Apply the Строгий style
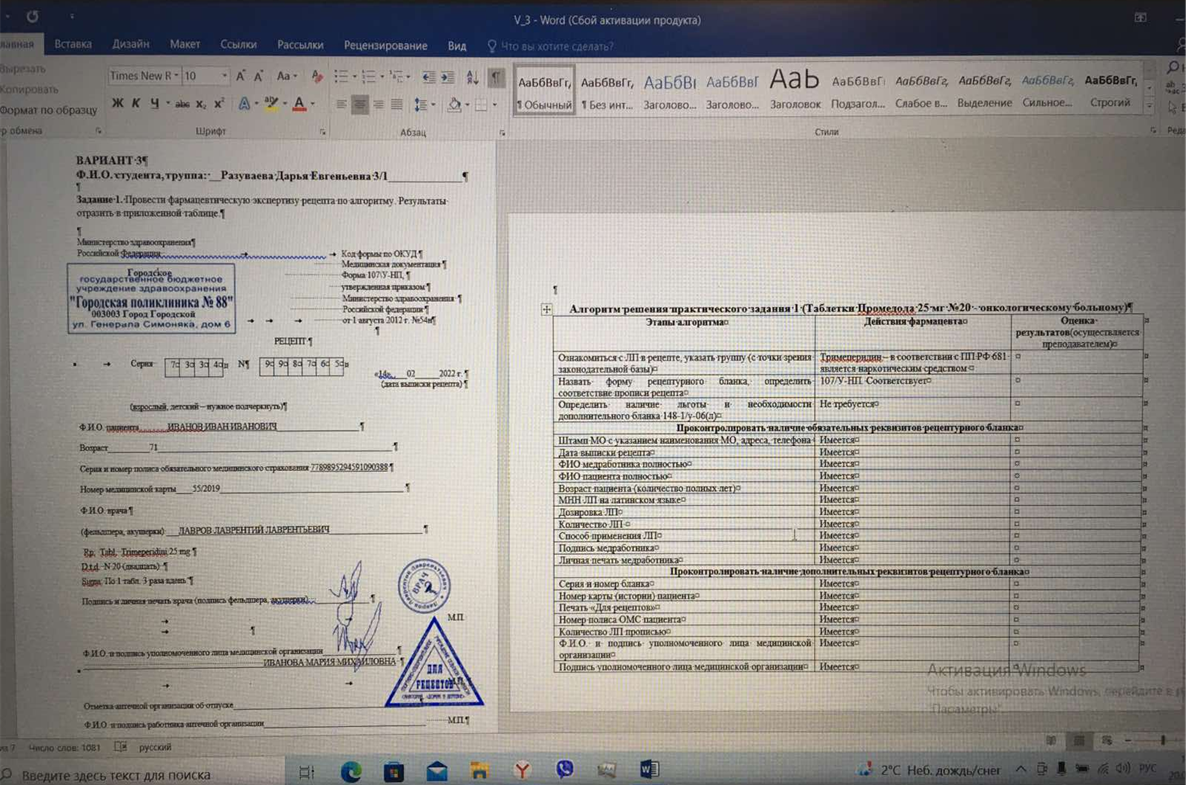The image size is (1187, 785). pyautogui.click(x=1111, y=90)
